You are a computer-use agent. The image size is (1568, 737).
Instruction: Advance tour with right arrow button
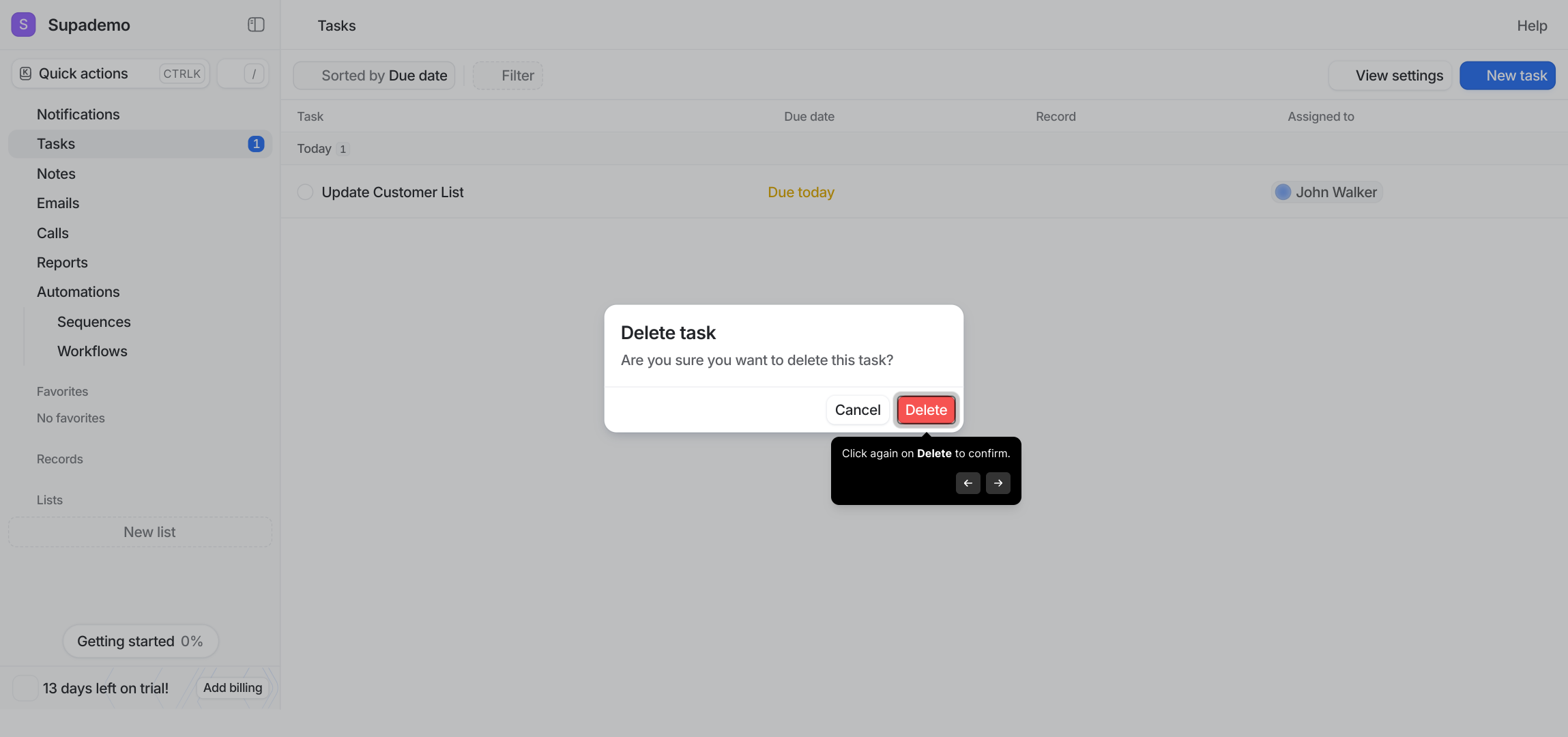(998, 483)
